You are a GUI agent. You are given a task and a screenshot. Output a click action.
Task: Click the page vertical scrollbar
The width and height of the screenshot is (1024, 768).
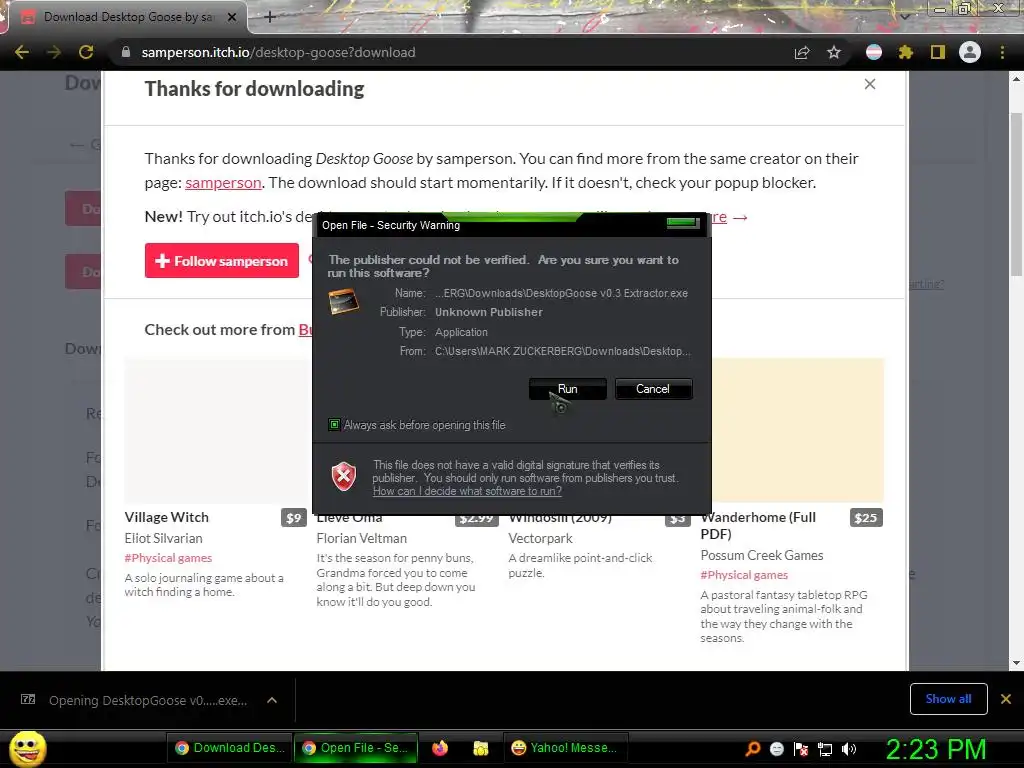[x=1016, y=195]
